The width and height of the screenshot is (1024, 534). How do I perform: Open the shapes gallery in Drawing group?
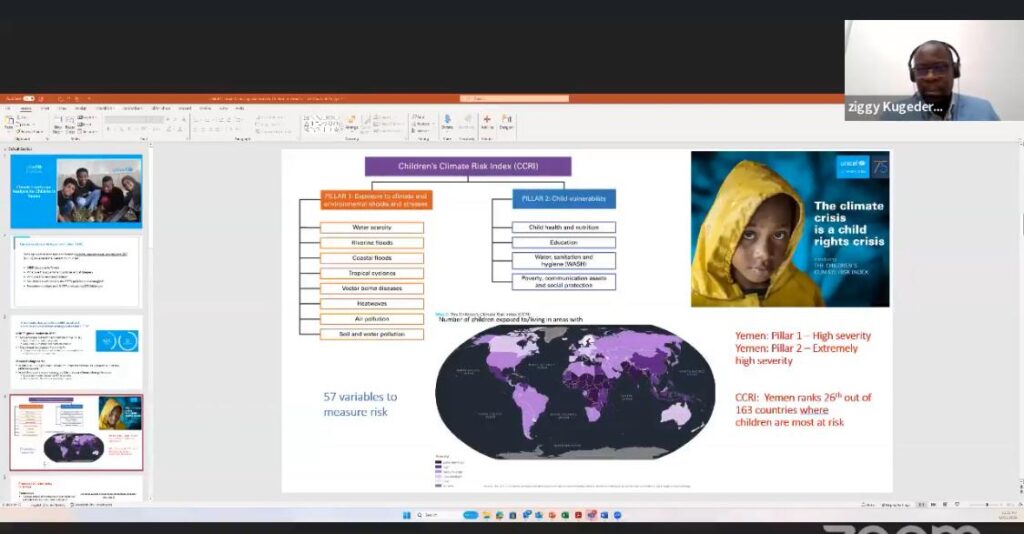[x=321, y=125]
